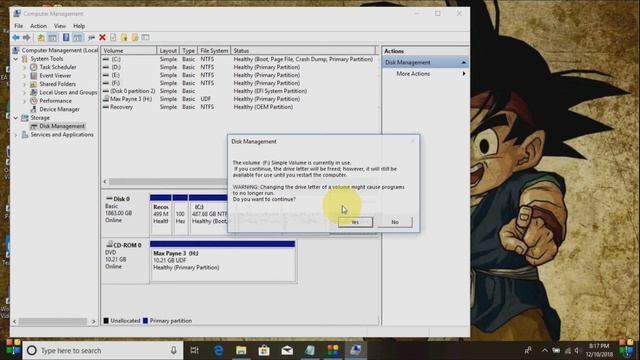Click the 'Type here to search' box
The image size is (640, 360).
point(104,350)
